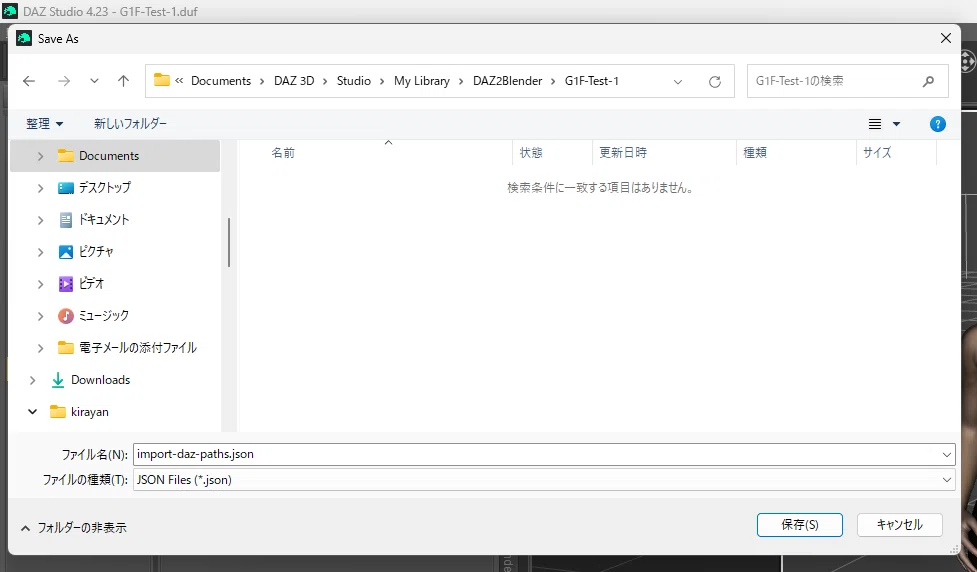
Task: Show hidden breadcrumb path via « chevron
Action: pyautogui.click(x=179, y=80)
